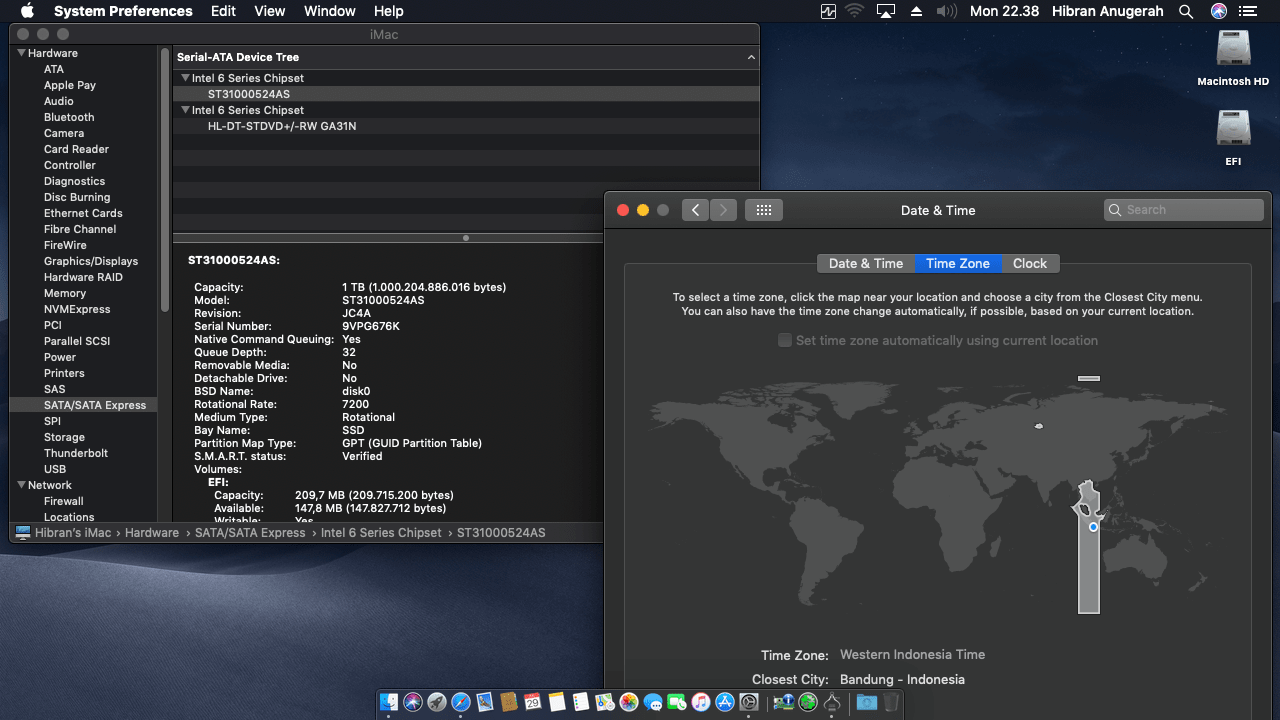The image size is (1280, 720).
Task: Open Calendar from the Dock
Action: [533, 703]
